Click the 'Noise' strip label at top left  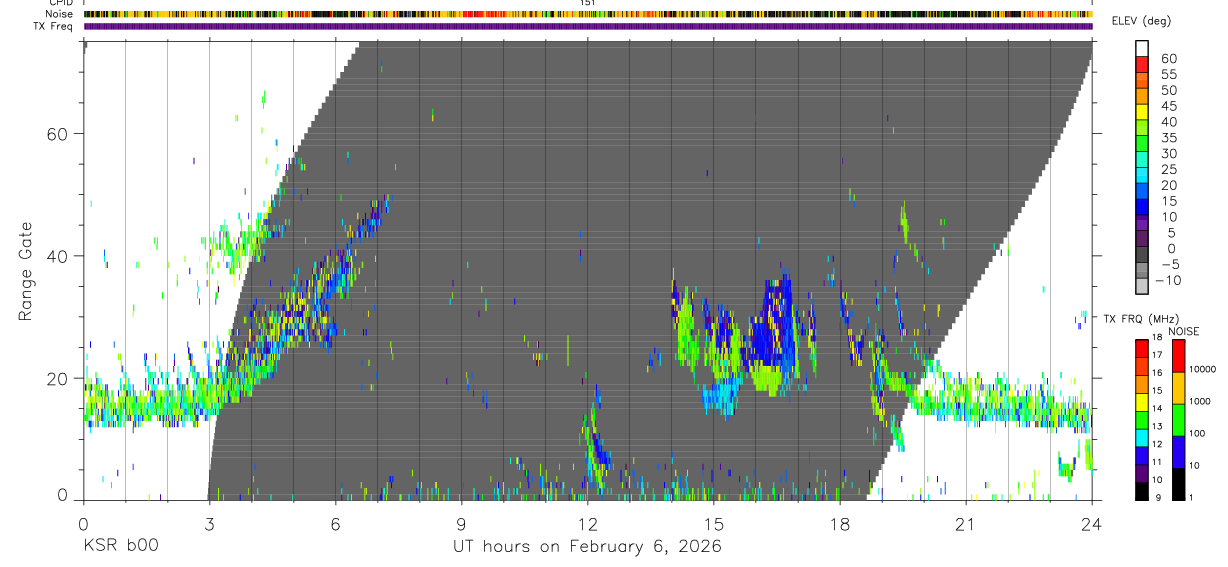[60, 14]
